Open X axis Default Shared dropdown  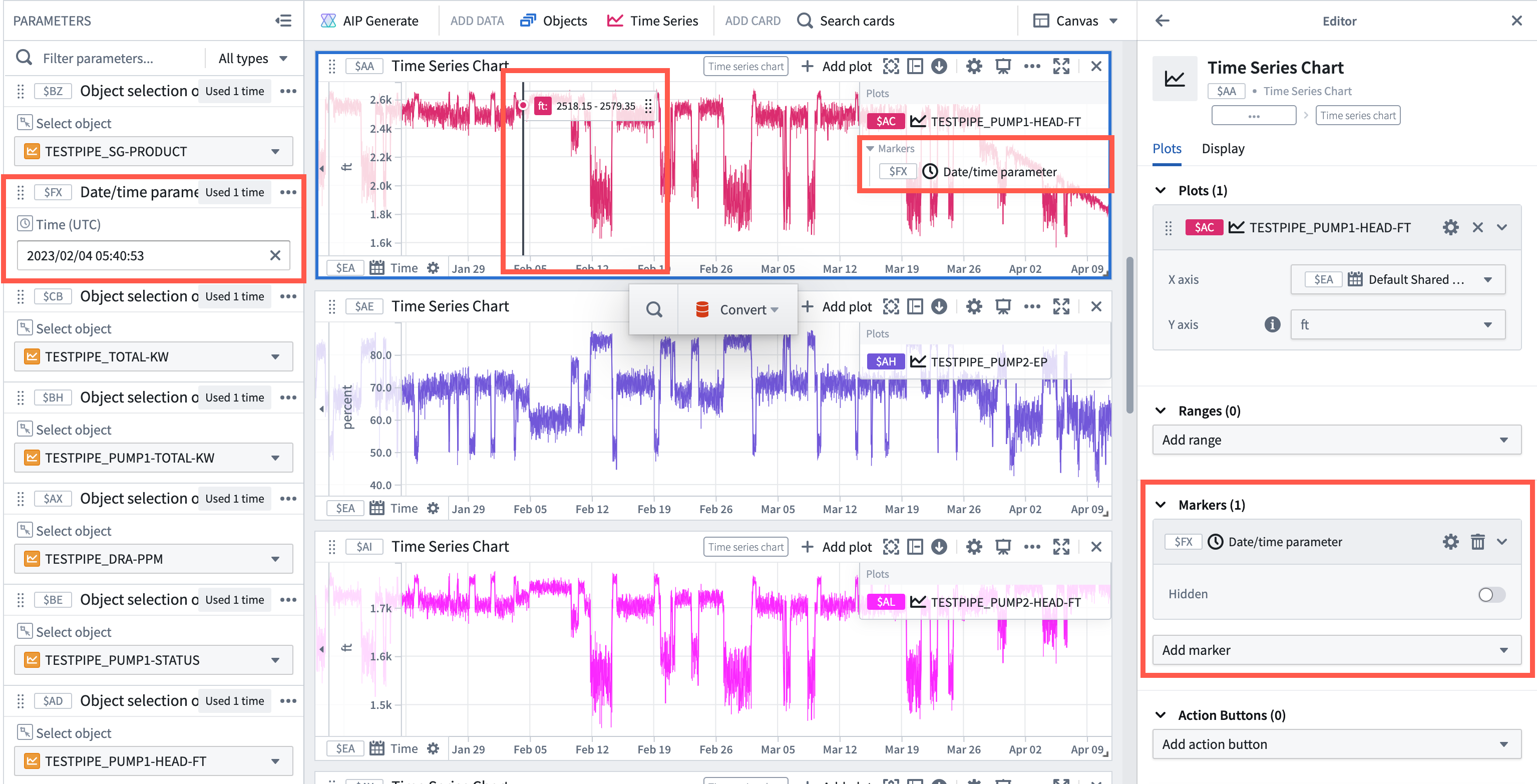[1397, 279]
